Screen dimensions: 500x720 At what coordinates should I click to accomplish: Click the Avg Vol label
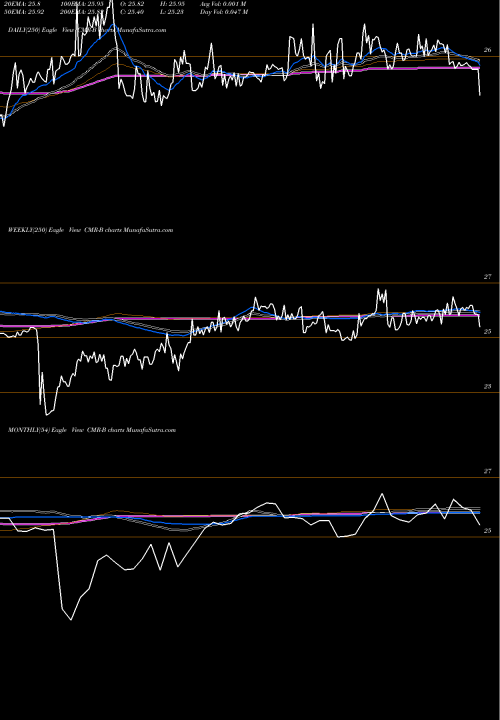tap(223, 4)
